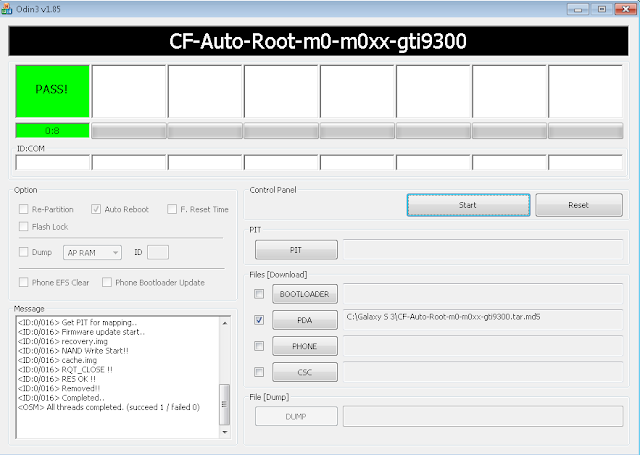The image size is (640, 455).
Task: Maximize the Odin3 window
Action: [x=602, y=9]
